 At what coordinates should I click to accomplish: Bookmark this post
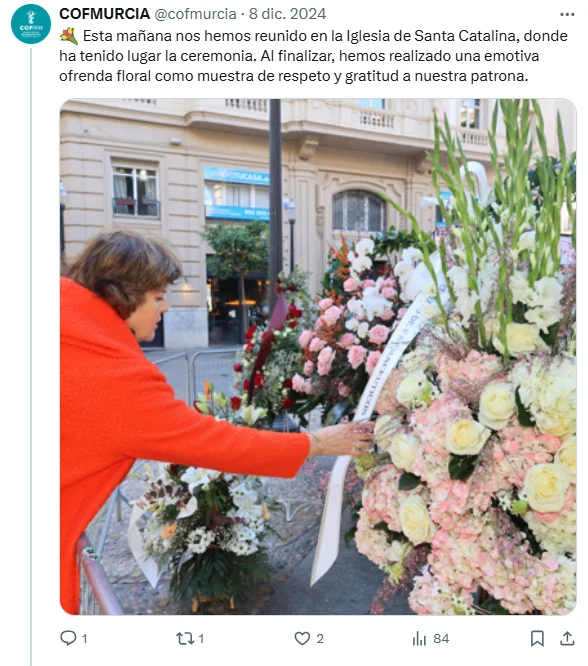click(x=537, y=638)
